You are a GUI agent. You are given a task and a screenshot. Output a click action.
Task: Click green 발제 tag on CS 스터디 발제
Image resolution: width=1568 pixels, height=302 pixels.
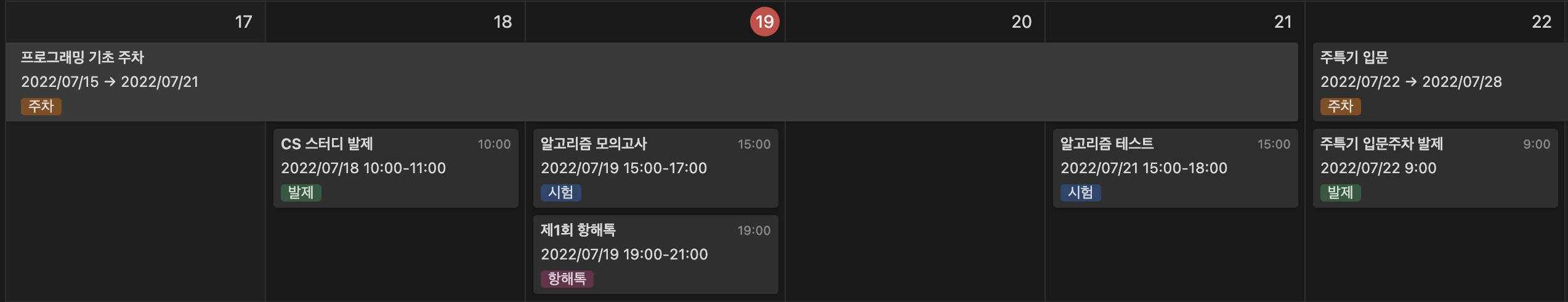point(301,193)
